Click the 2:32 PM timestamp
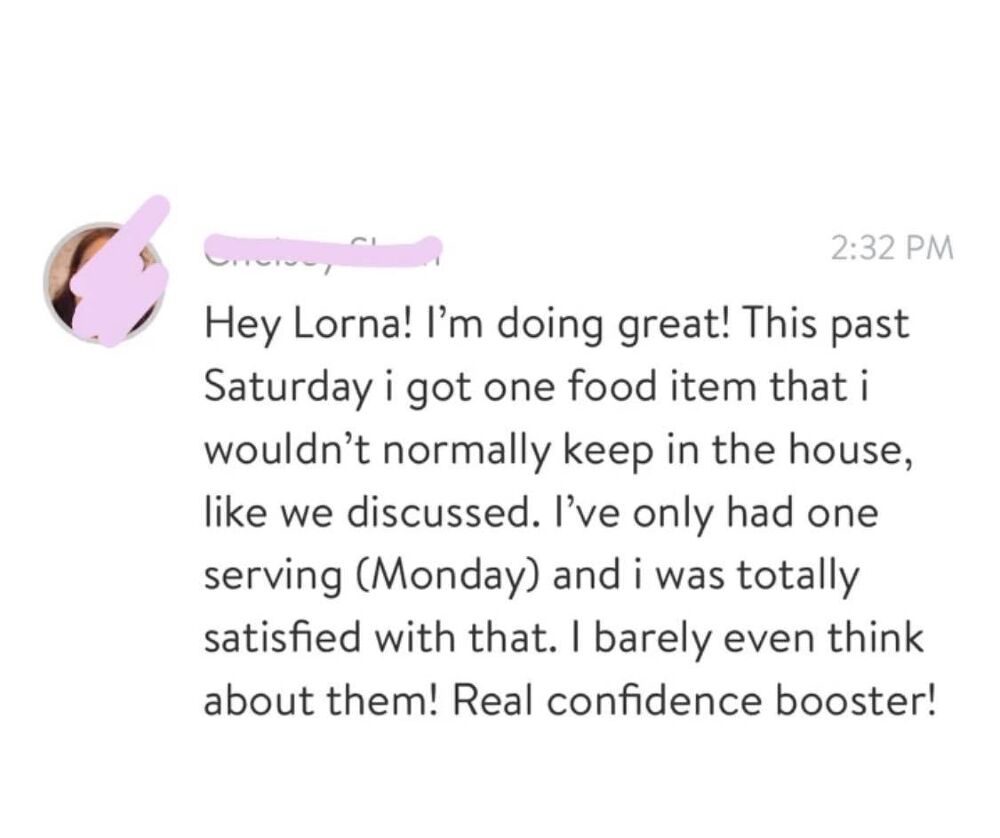The height and width of the screenshot is (838, 1000). click(892, 247)
